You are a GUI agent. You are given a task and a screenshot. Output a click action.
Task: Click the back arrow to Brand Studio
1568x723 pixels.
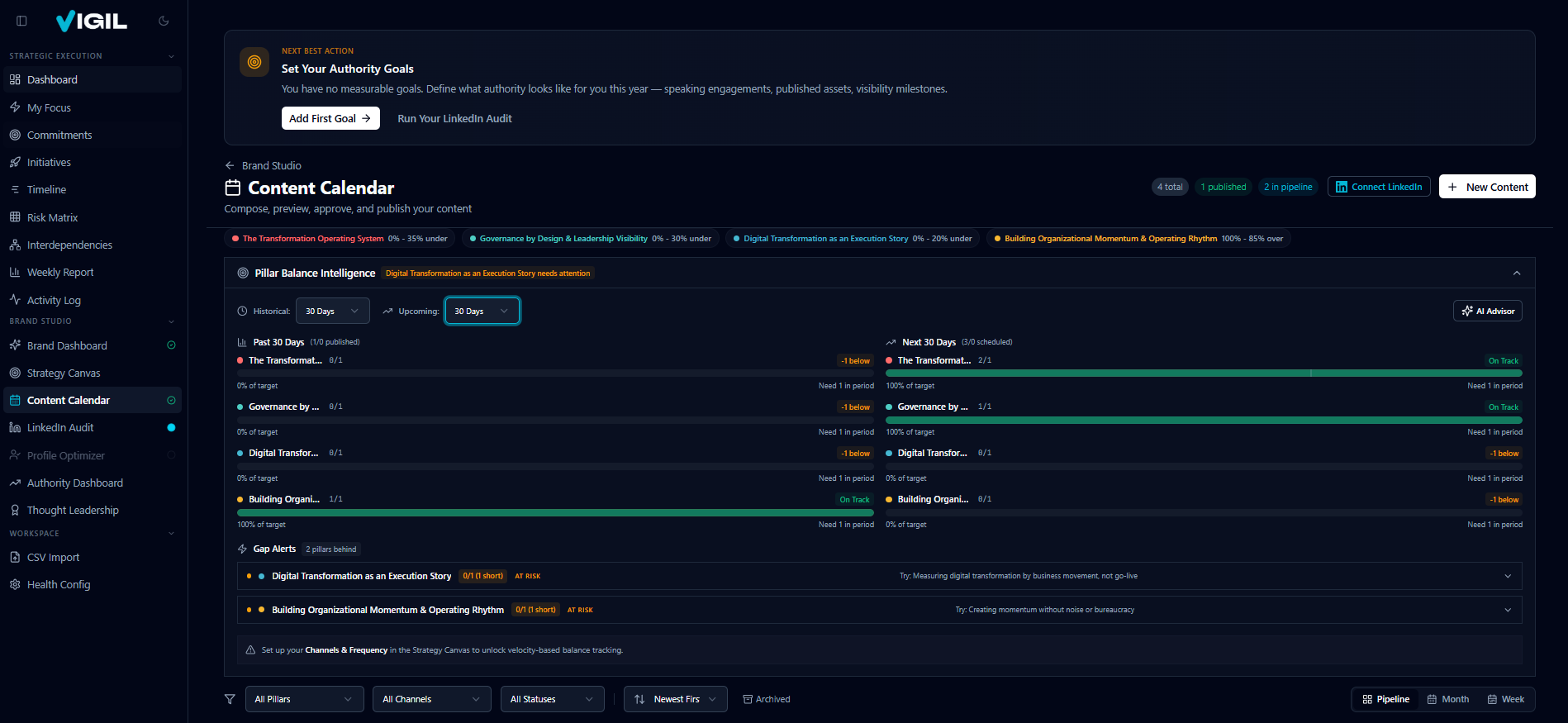point(230,165)
